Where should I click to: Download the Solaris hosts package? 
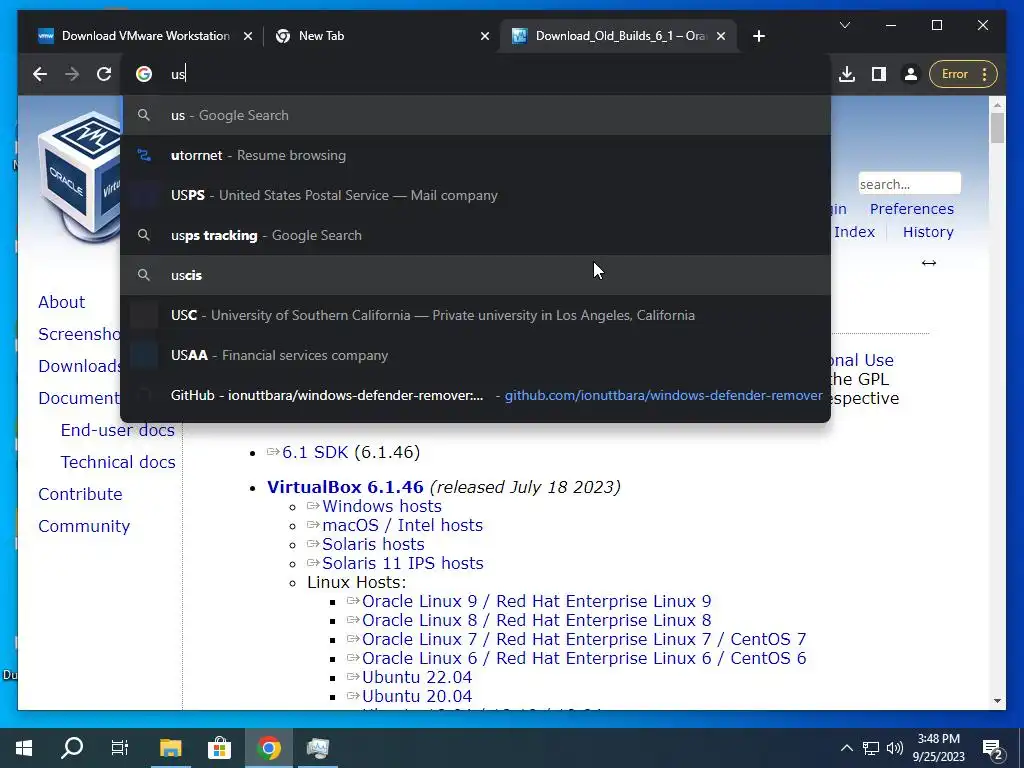373,544
